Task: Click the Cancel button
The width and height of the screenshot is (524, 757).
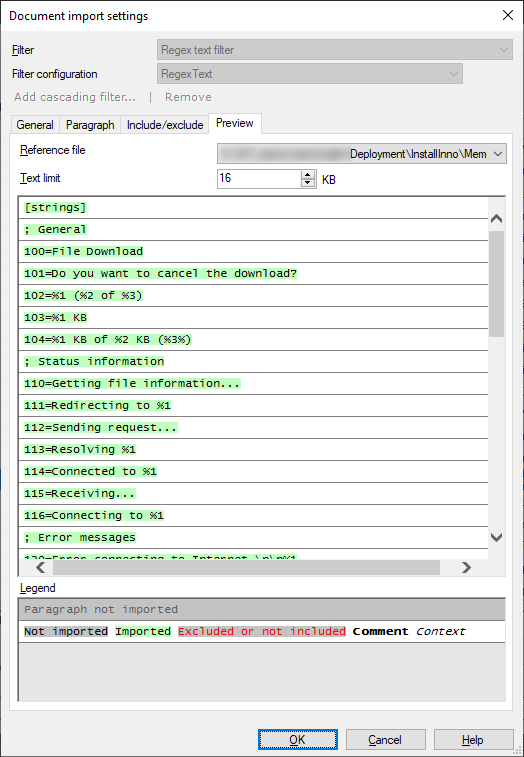Action: 385,740
